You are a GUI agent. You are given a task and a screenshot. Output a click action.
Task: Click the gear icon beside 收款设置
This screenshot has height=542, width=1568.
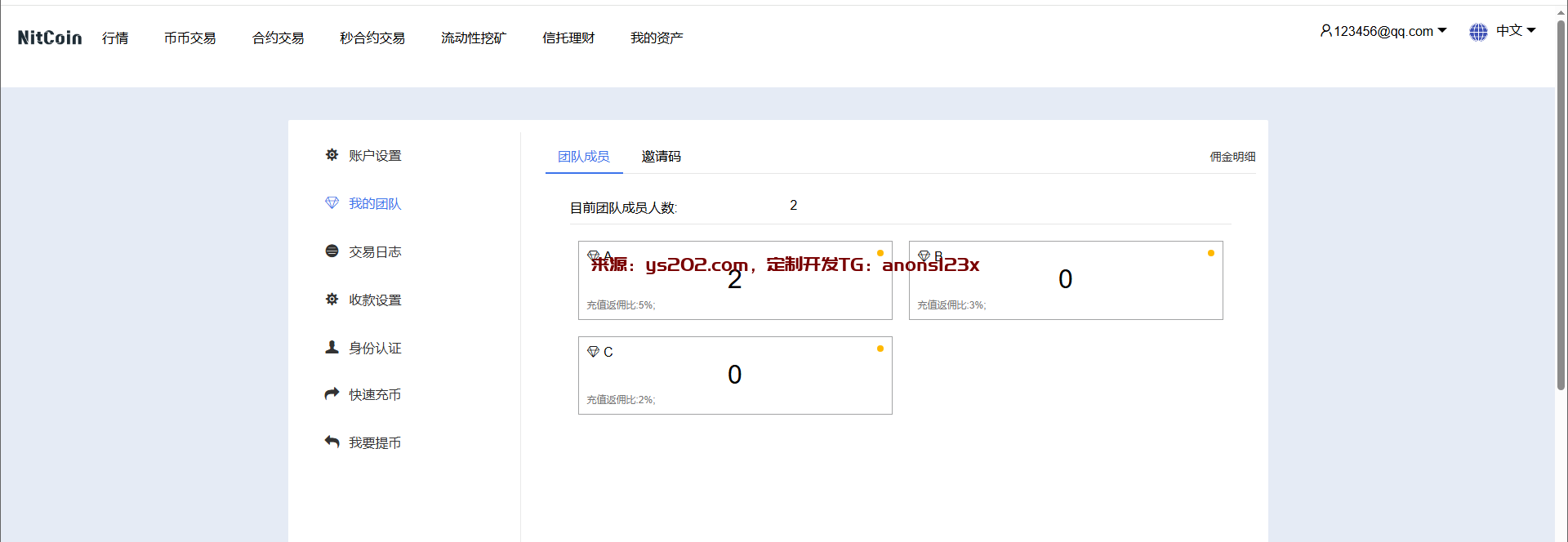[332, 299]
